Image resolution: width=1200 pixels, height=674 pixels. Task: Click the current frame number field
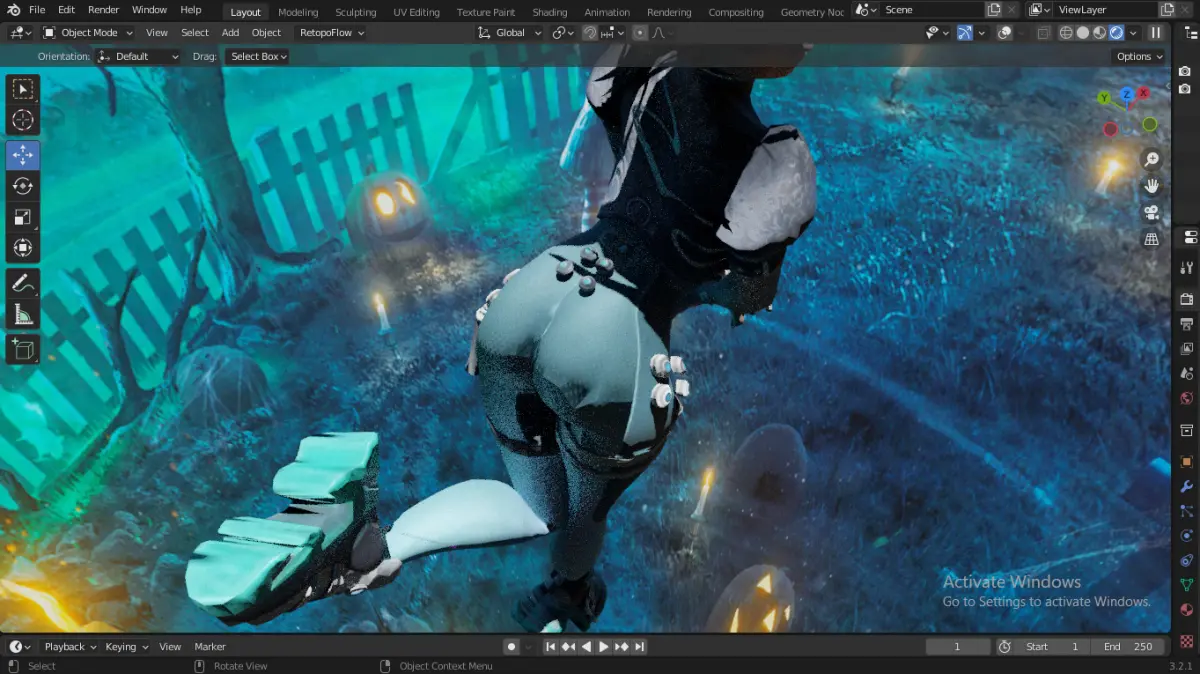coord(958,647)
